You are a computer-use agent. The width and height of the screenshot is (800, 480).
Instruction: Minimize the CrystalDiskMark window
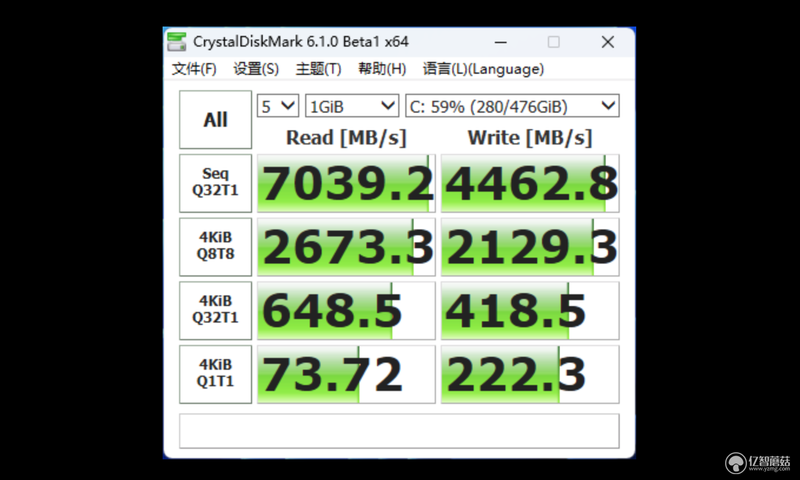click(501, 42)
